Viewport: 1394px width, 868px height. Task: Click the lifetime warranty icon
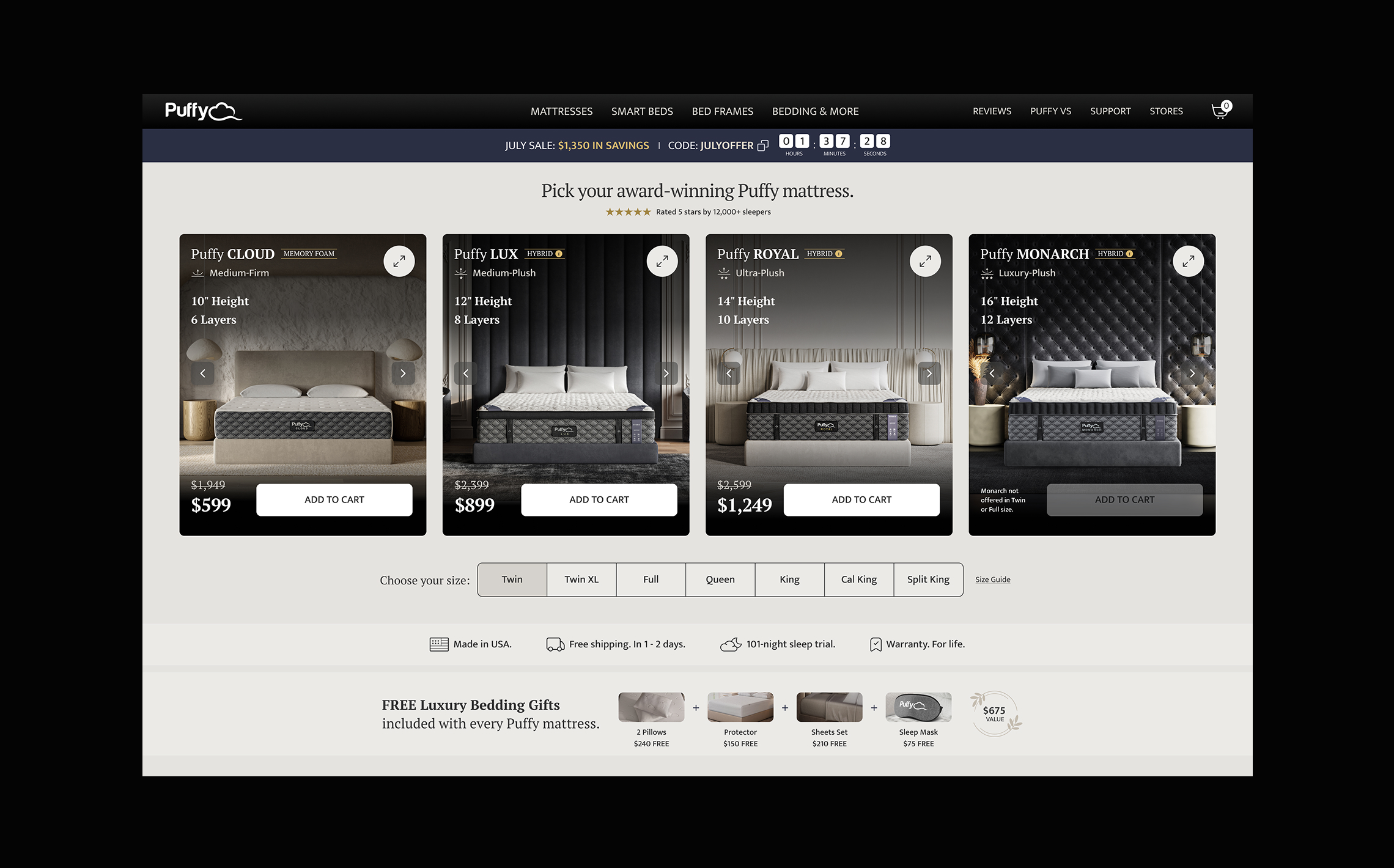[x=876, y=644]
